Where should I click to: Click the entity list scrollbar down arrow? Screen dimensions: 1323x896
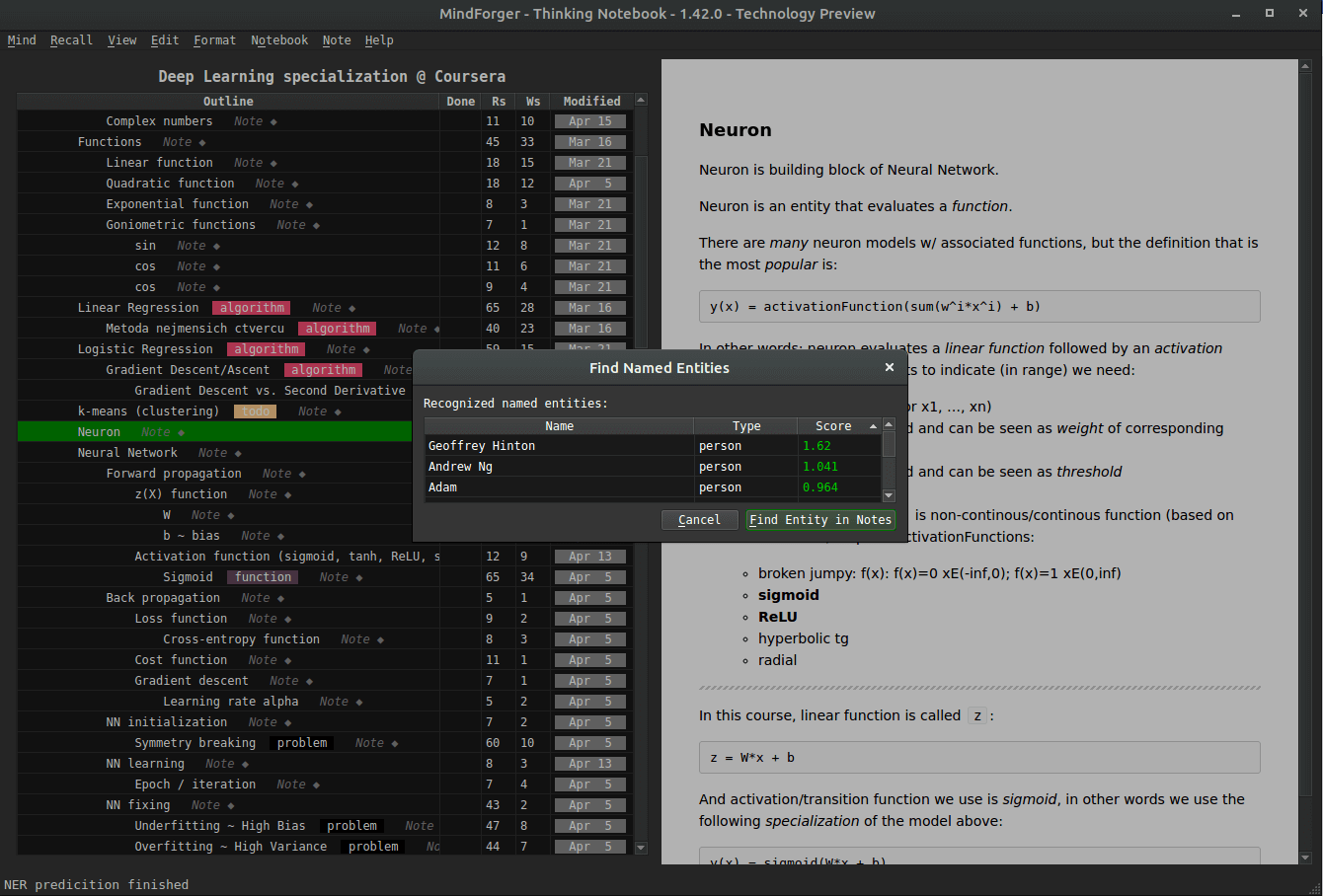(x=889, y=495)
